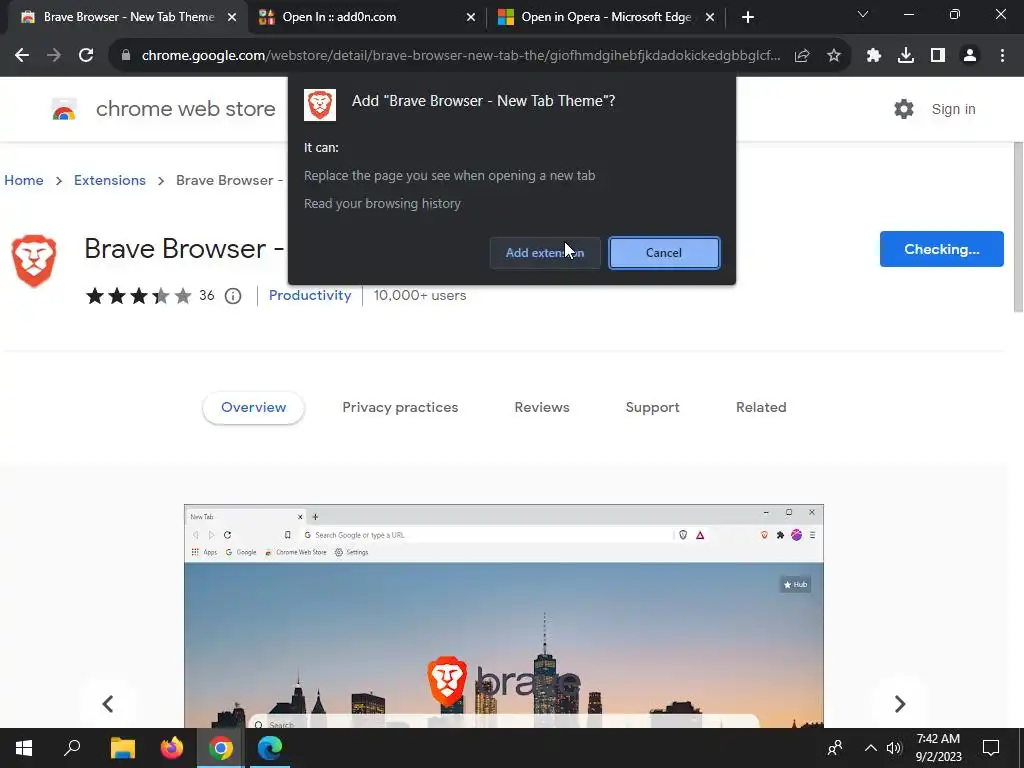Open Chrome three-dot menu

(1002, 56)
